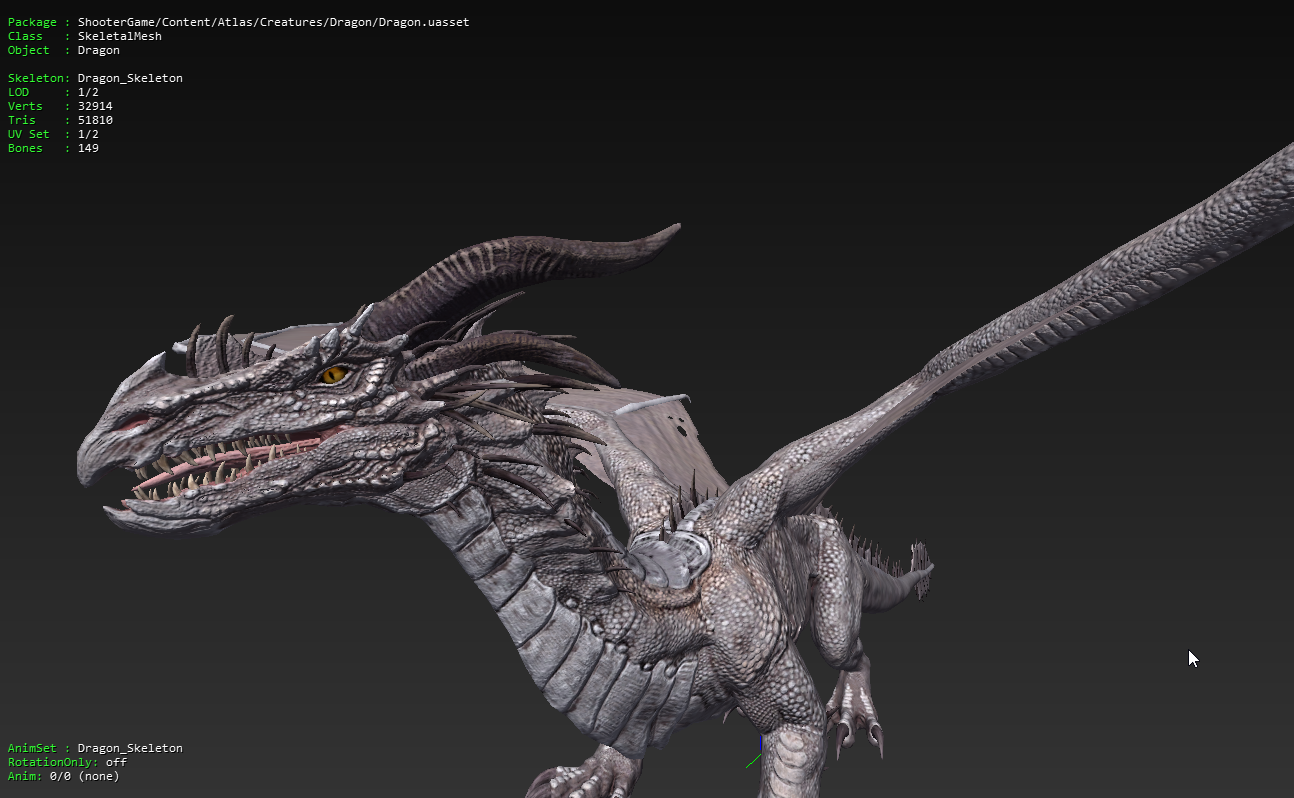Click the Object name Dragon
1294x798 pixels.
click(98, 50)
